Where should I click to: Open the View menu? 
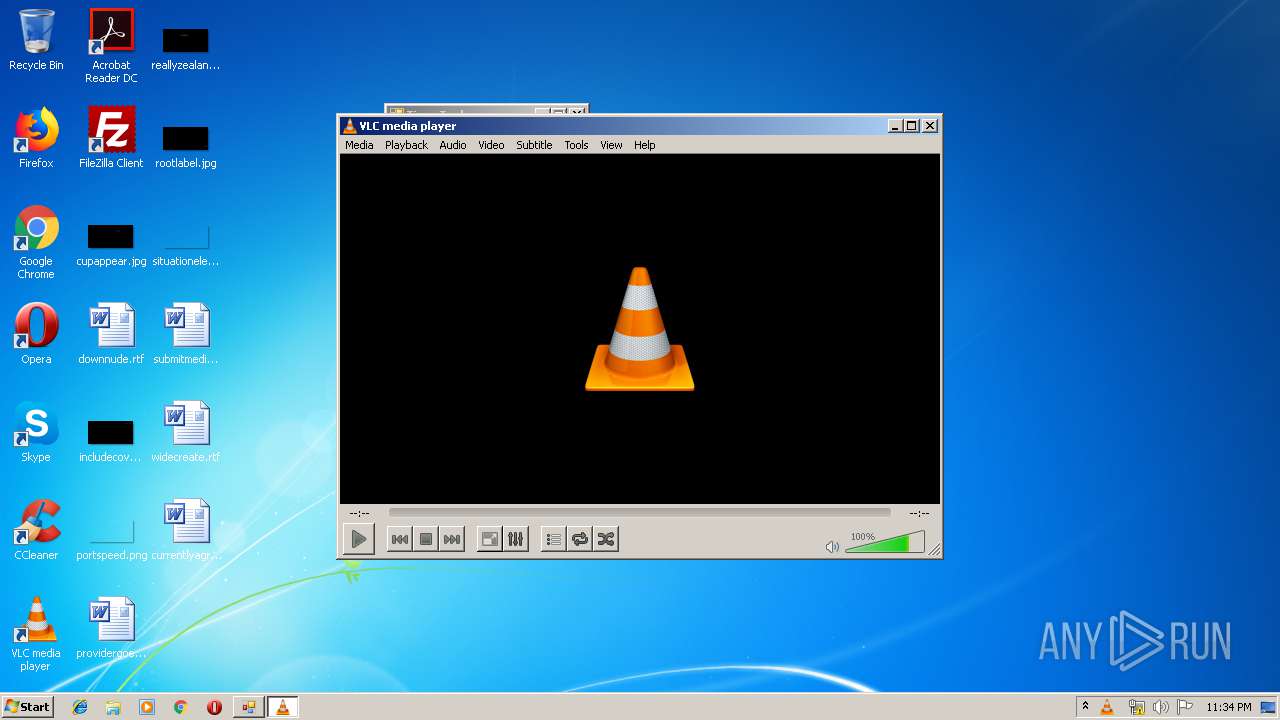611,145
